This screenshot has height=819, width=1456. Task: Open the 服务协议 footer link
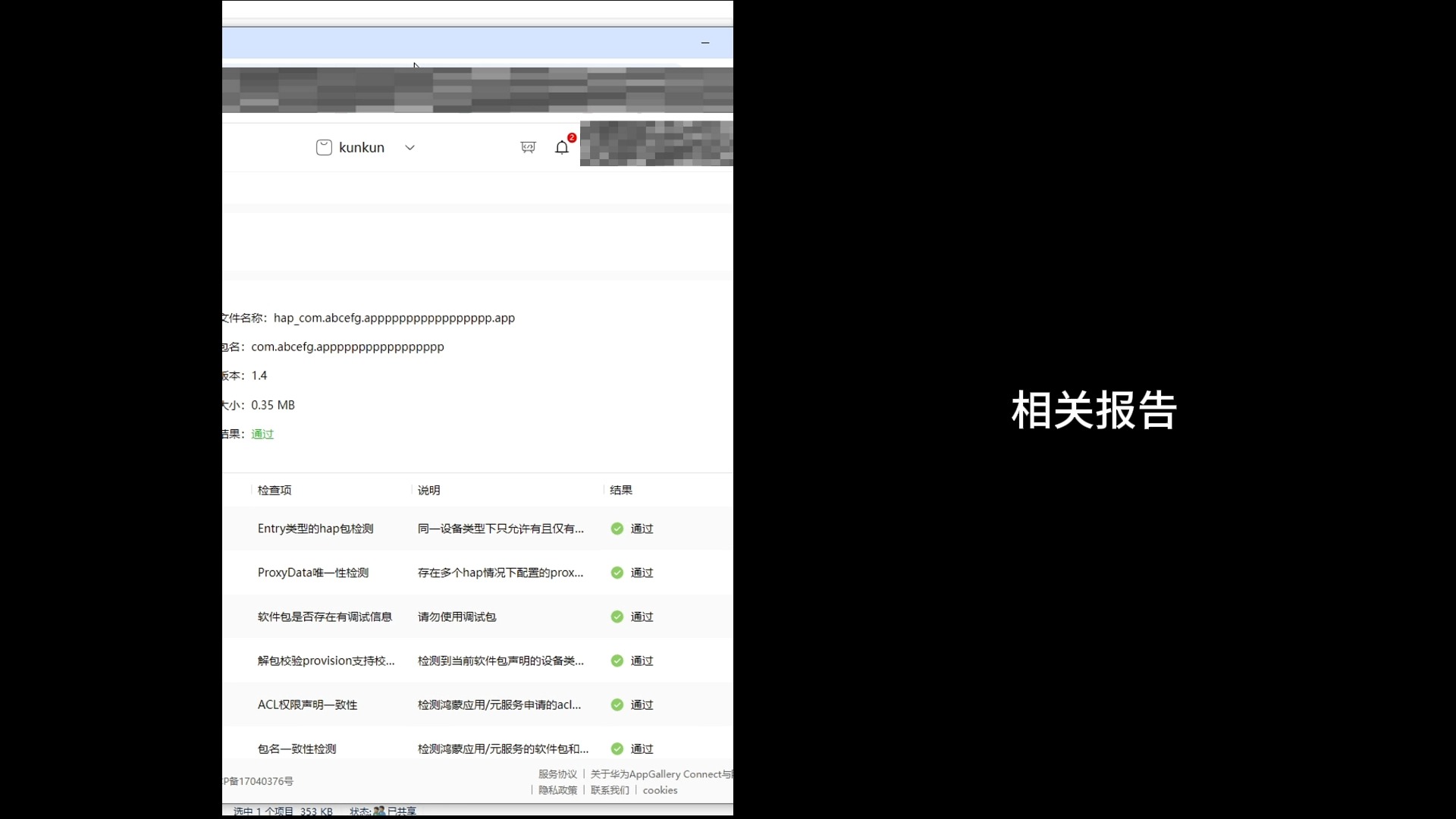pos(557,774)
